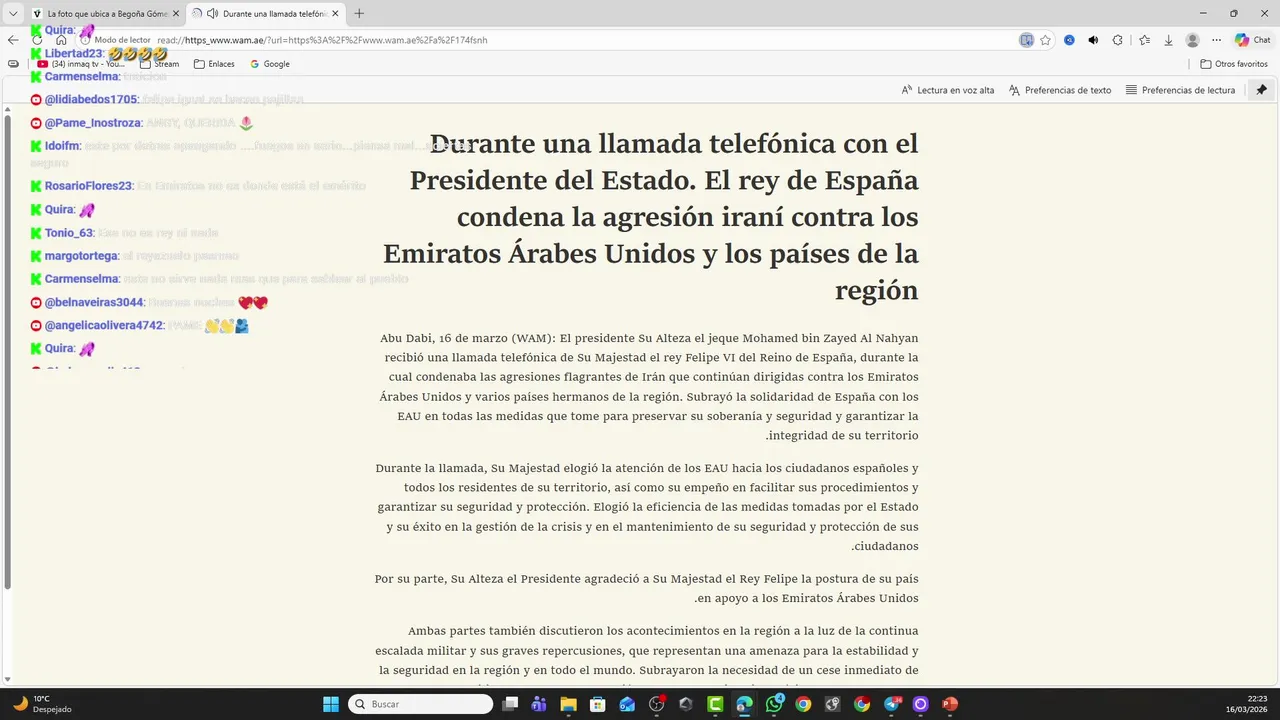Show browser downloads
The width and height of the screenshot is (1280, 720).
pyautogui.click(x=1168, y=40)
